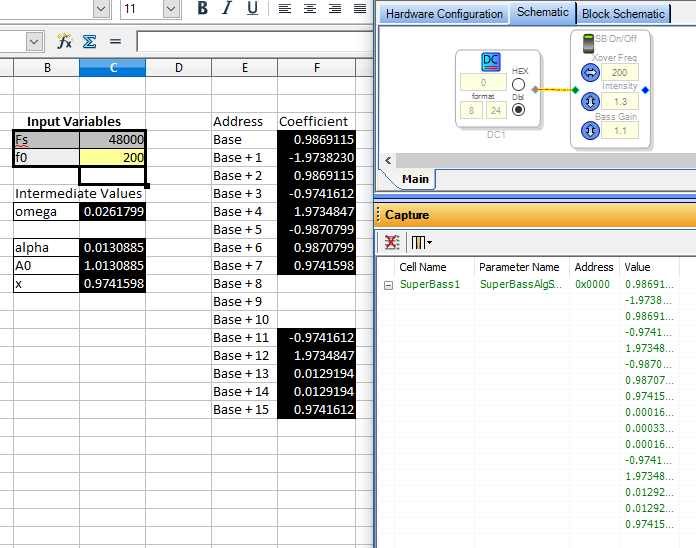Screen dimensions: 696x548
Task: Select the A0 value 1.0130885
Action: pyautogui.click(x=112, y=265)
